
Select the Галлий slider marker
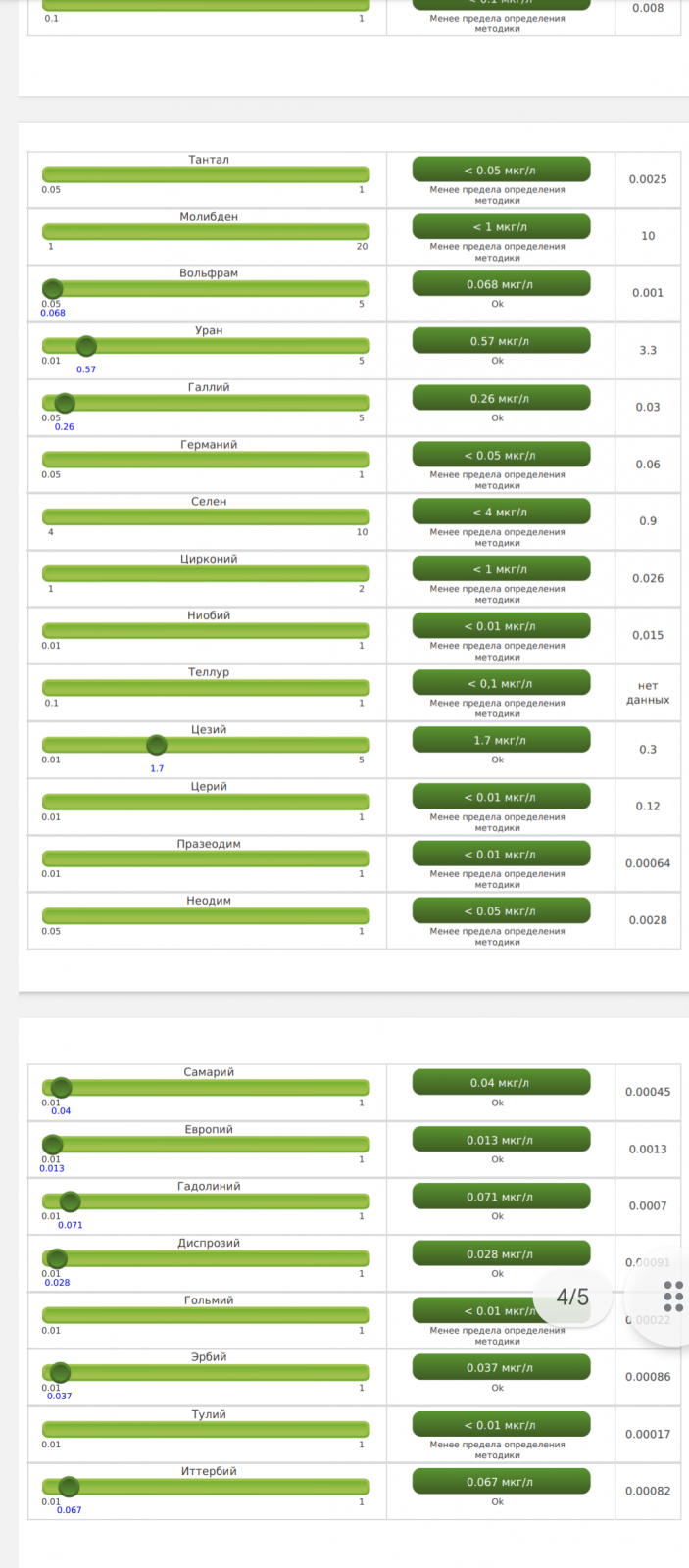tap(65, 403)
